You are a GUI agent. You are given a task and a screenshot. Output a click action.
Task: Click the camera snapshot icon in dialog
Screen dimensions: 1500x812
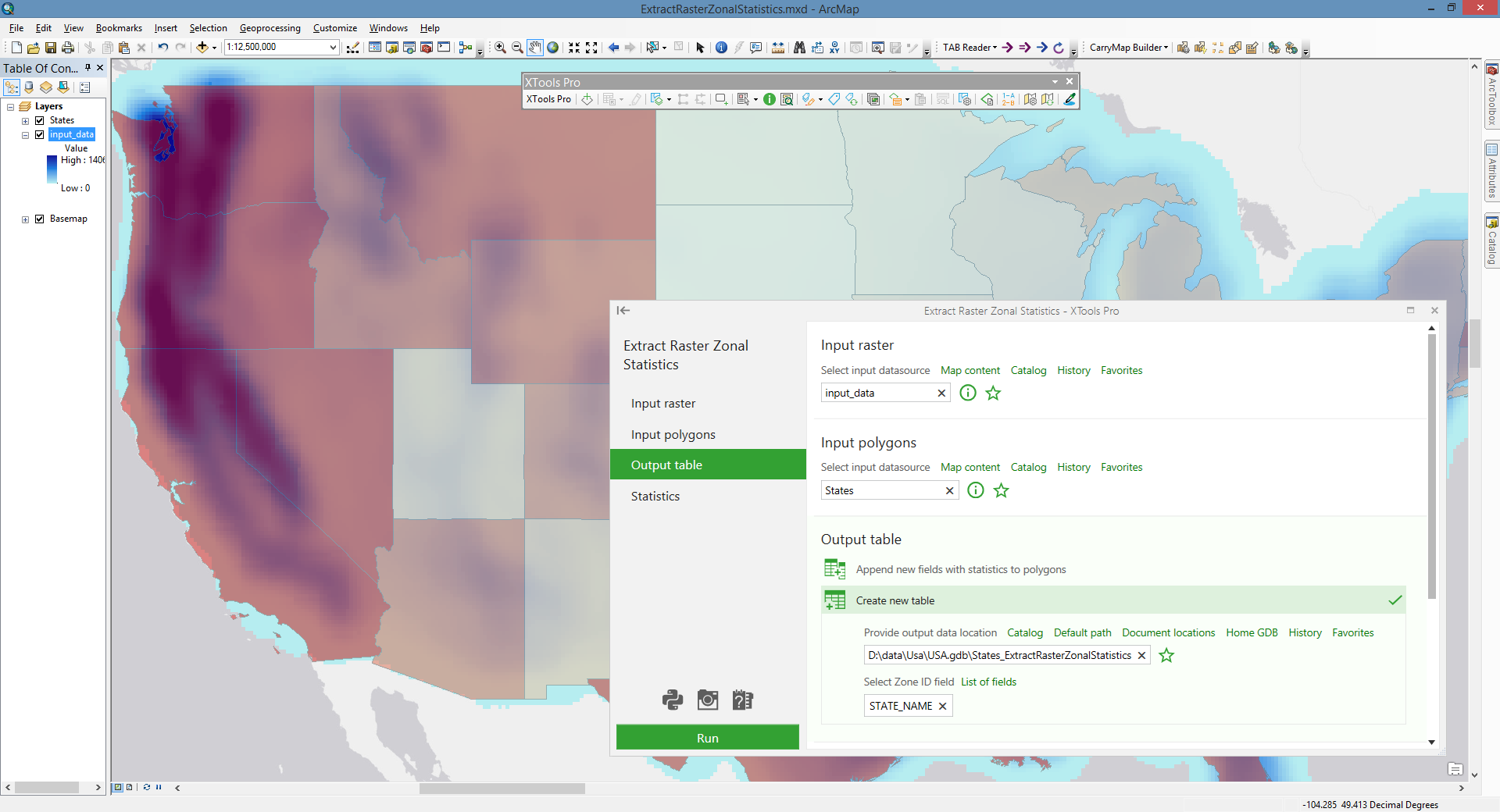tap(708, 700)
